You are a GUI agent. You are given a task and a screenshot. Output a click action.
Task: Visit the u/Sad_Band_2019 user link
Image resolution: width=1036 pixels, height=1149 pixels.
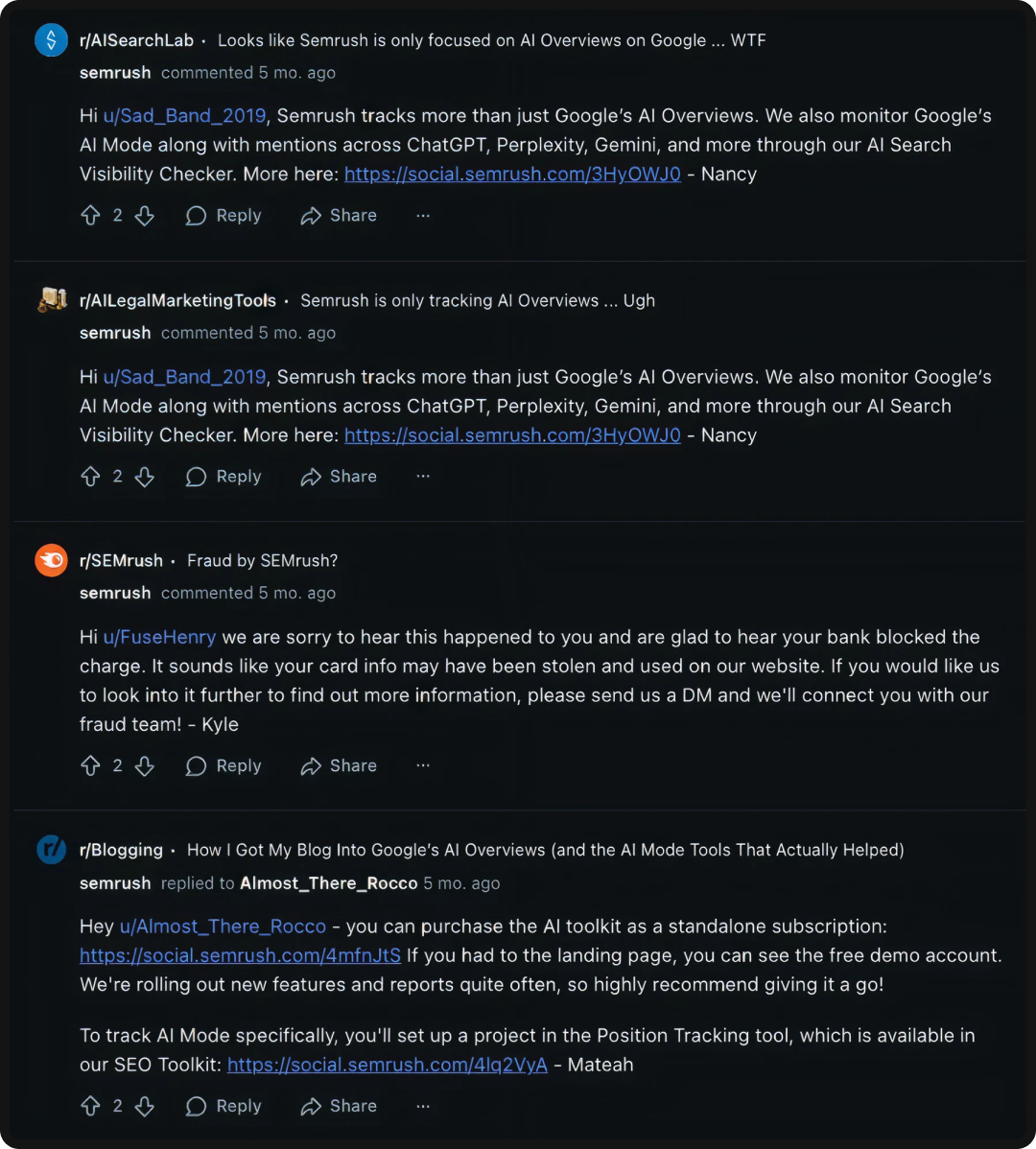pyautogui.click(x=184, y=115)
